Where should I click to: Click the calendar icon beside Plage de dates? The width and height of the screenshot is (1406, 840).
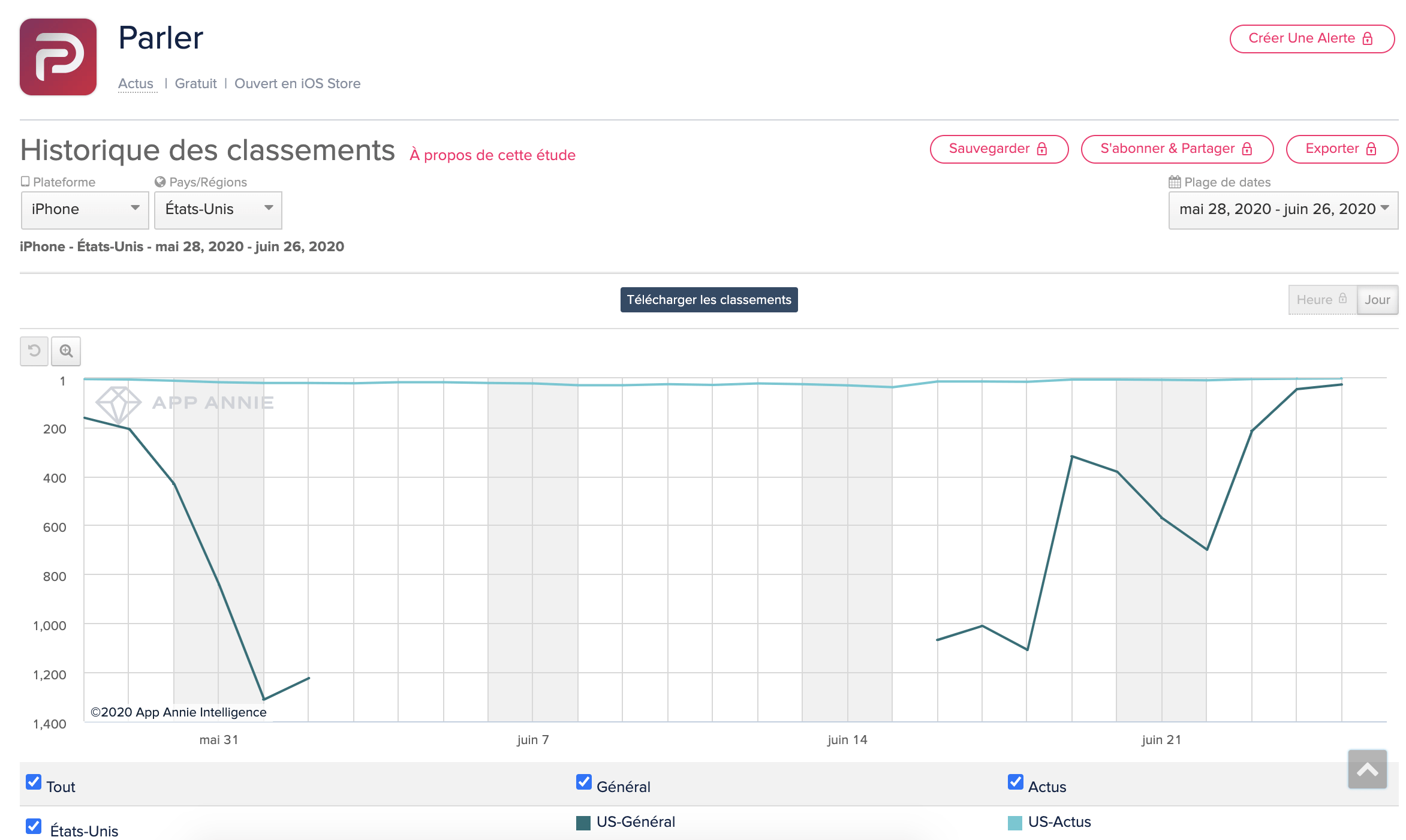click(x=1175, y=182)
